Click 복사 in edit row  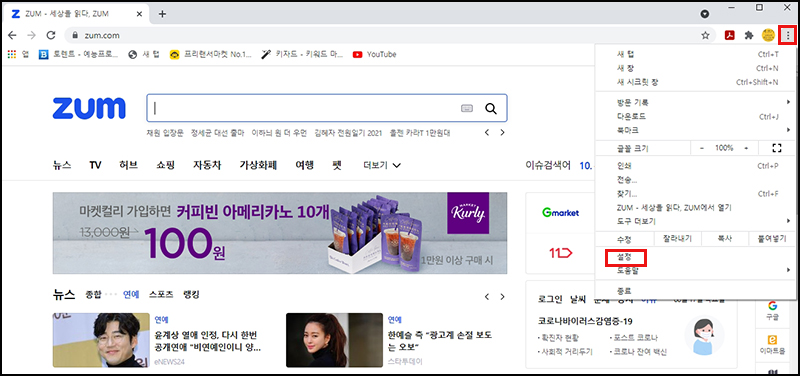pos(725,238)
